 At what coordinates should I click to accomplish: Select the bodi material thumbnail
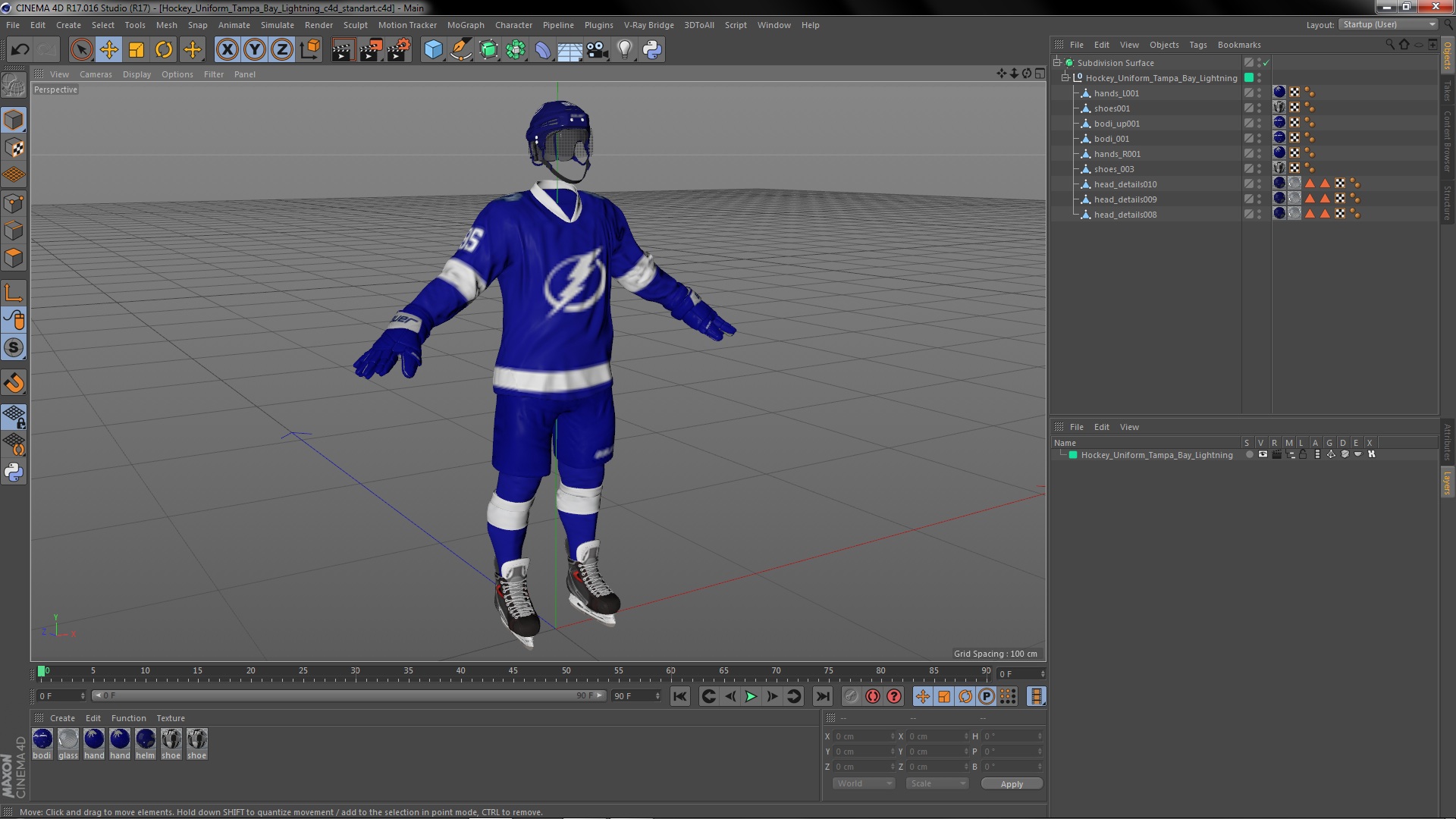(x=42, y=743)
